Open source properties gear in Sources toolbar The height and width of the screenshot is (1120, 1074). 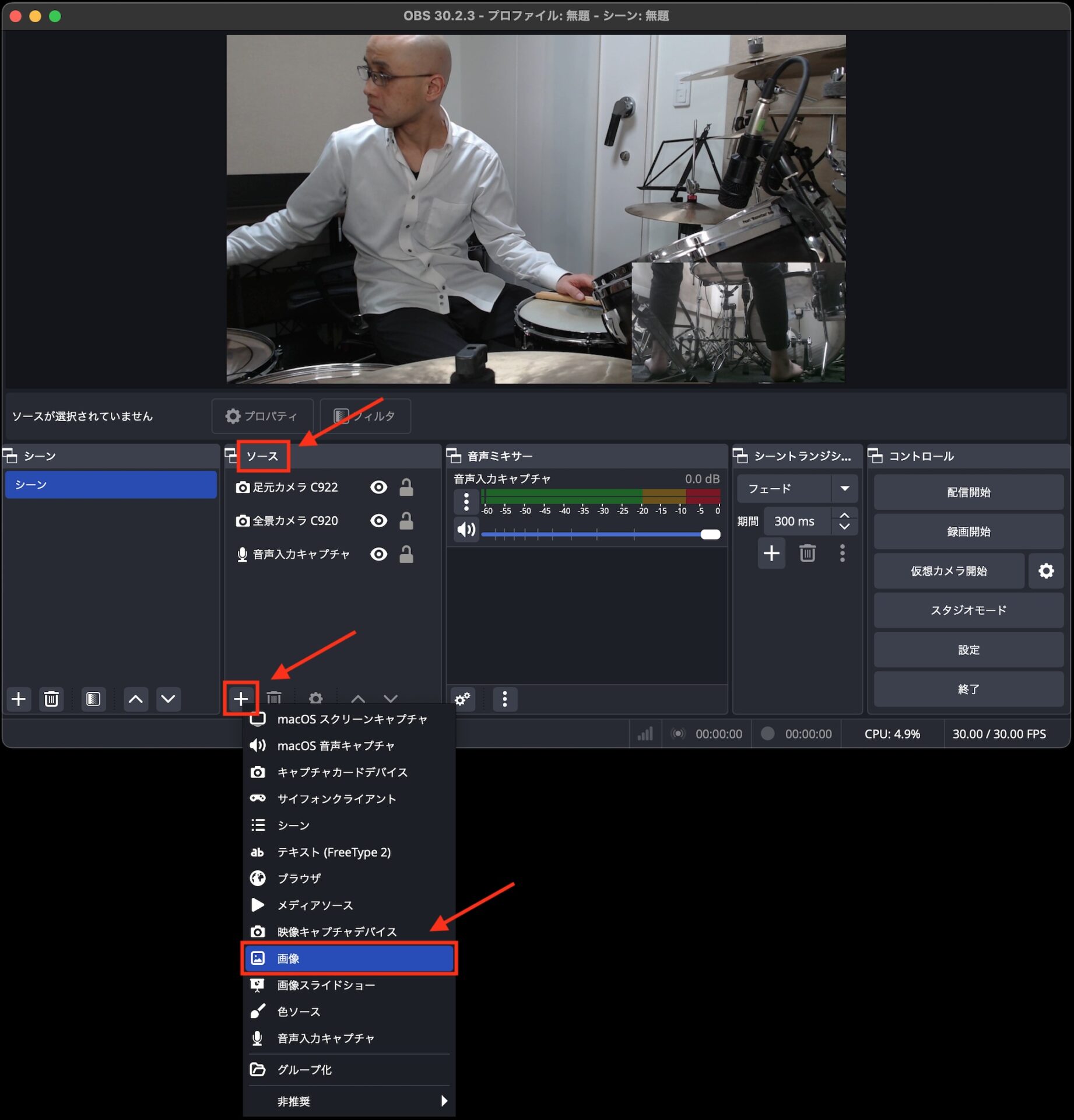pyautogui.click(x=316, y=698)
